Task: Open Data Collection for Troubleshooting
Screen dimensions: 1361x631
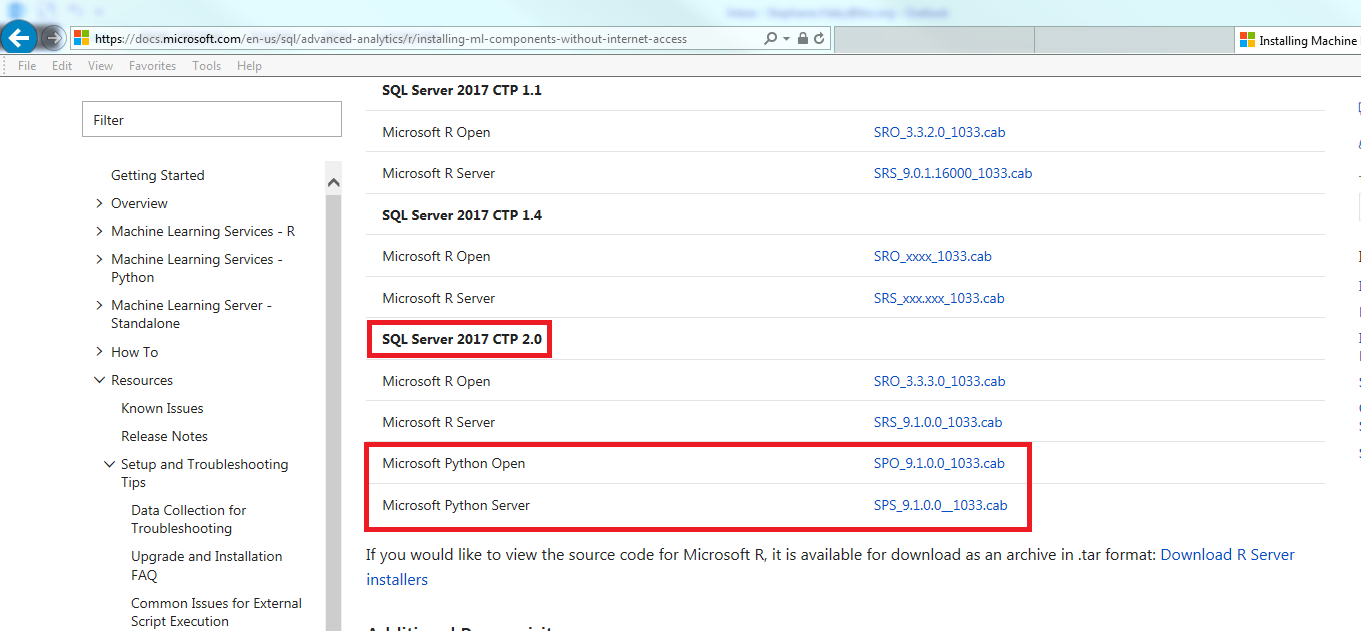Action: pos(188,519)
